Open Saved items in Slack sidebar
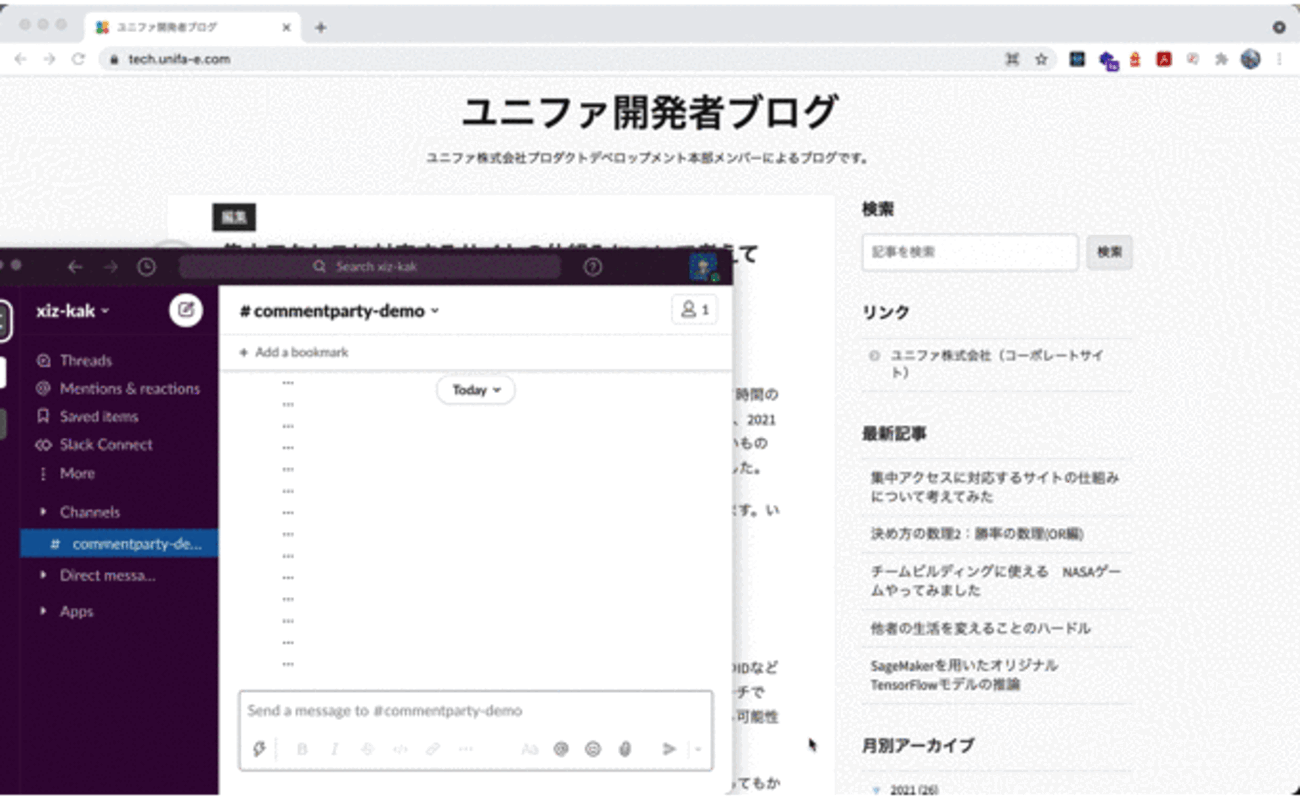The image size is (1300, 797). 87,416
